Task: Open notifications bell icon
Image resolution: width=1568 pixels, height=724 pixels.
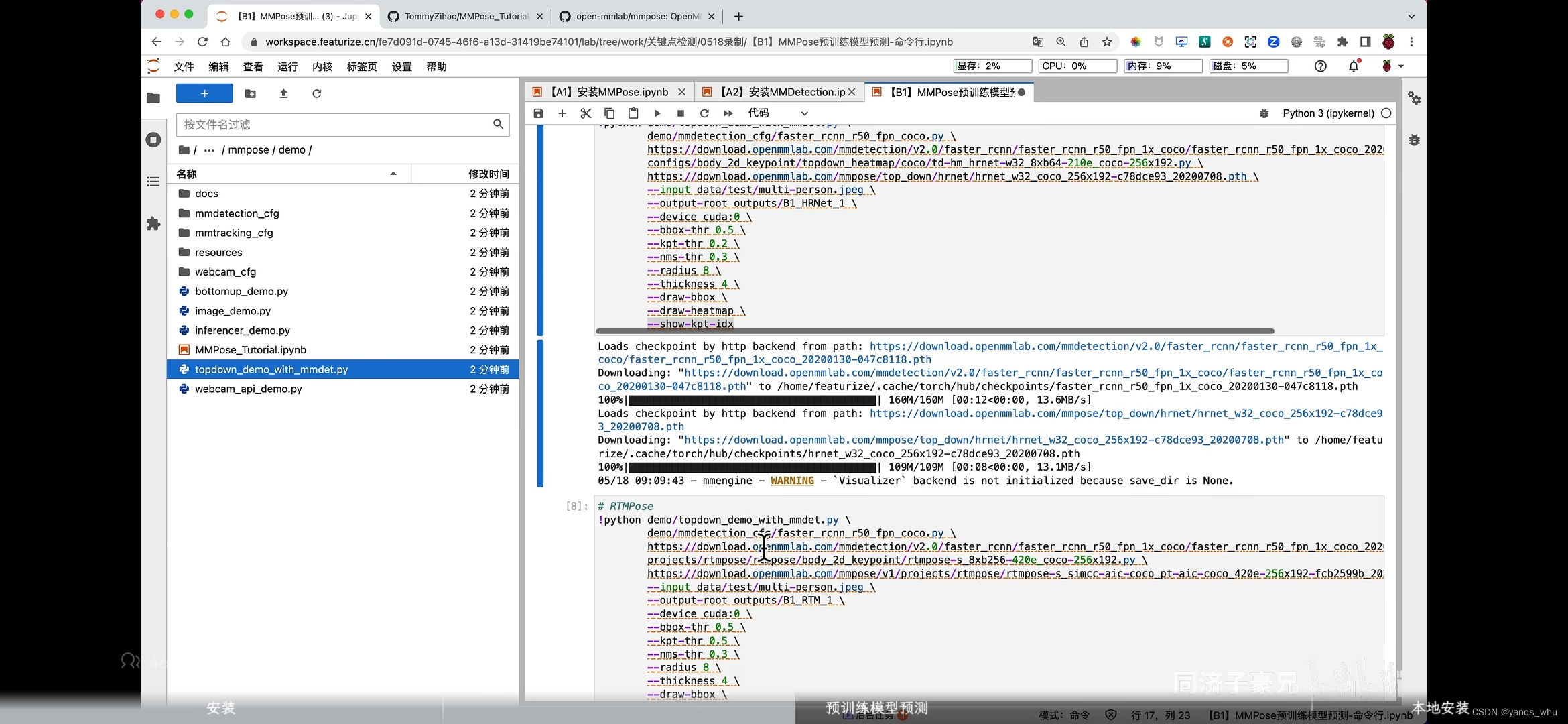Action: coord(1354,66)
